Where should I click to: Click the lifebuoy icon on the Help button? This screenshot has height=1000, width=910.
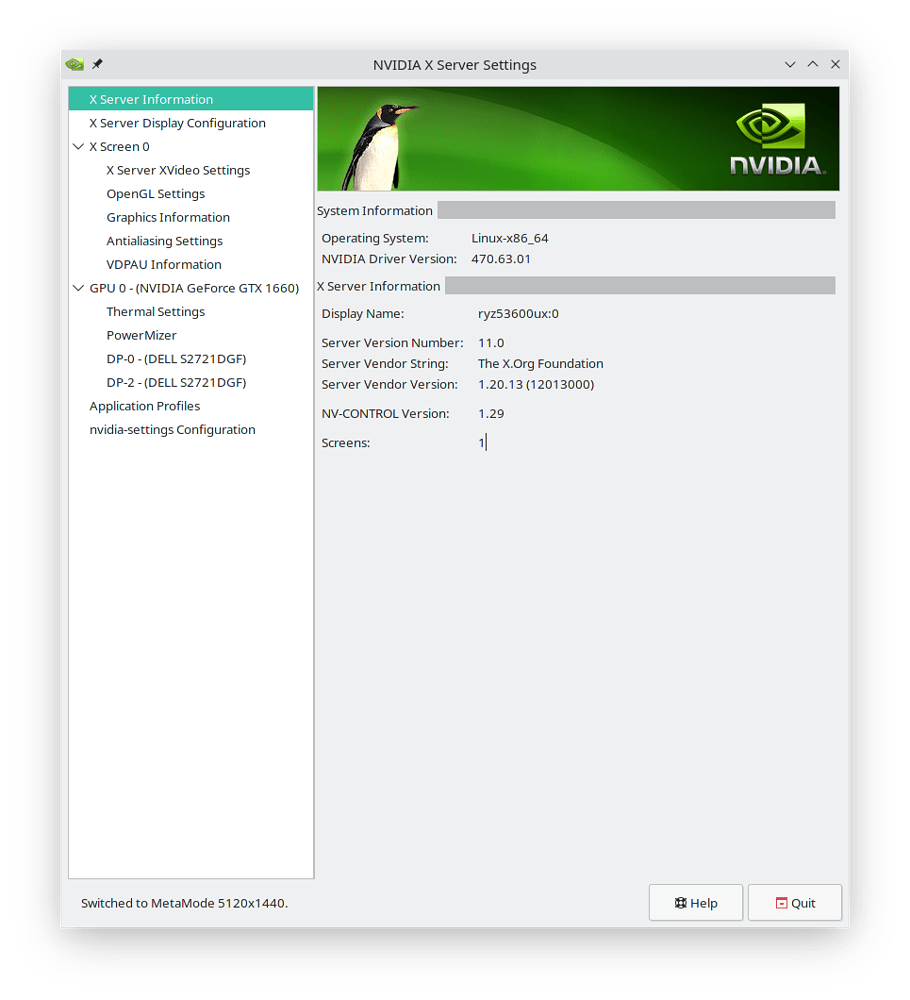(679, 902)
